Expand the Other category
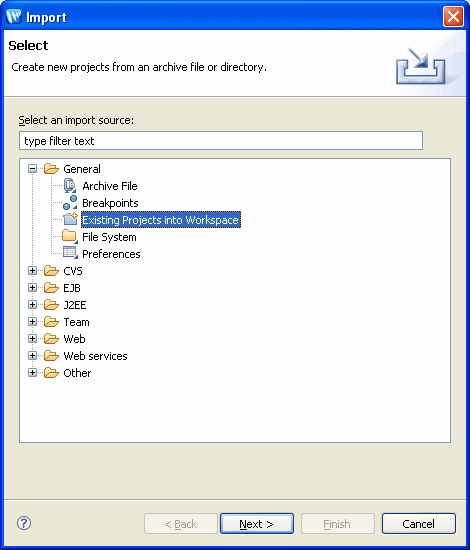Screen dimensions: 470x550 click(x=32, y=373)
